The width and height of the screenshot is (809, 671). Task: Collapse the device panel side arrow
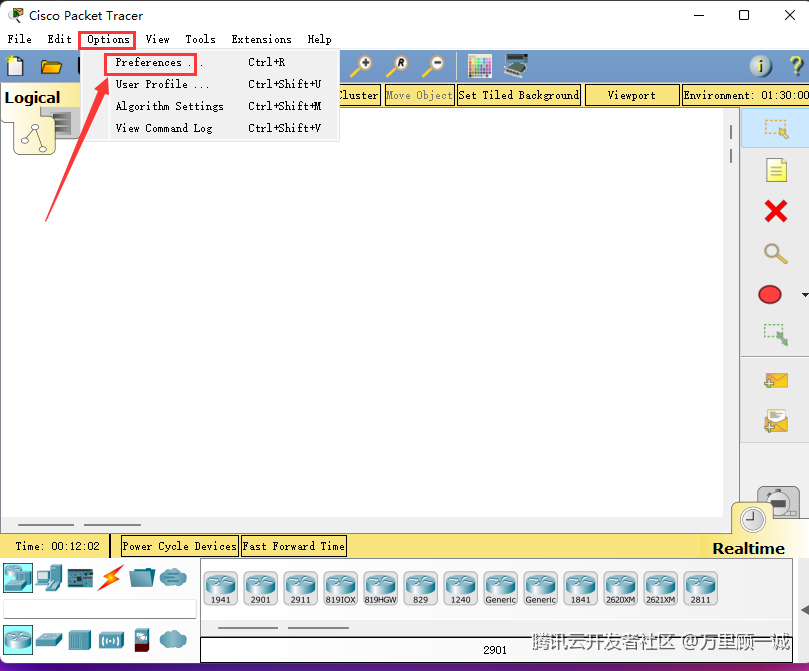[805, 610]
